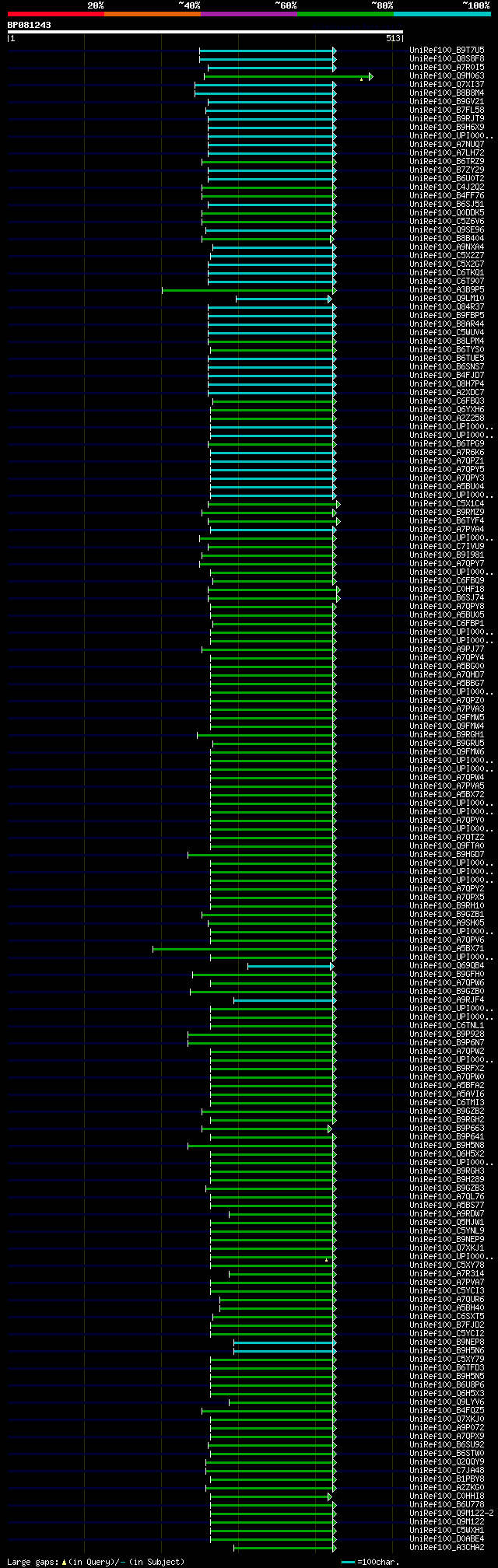The height and width of the screenshot is (1568, 498).
Task: Select label UniRef100_A3CHA2
Action: pyautogui.click(x=447, y=1547)
